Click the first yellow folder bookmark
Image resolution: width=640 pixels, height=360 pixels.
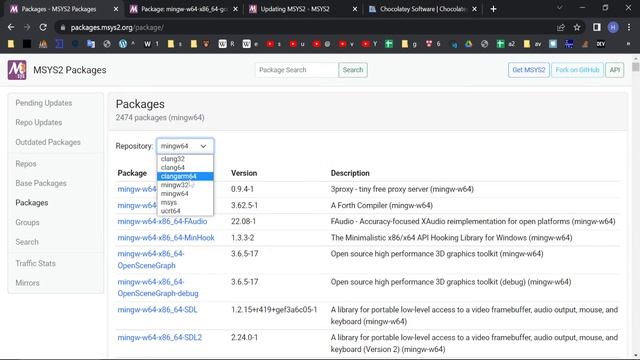pyautogui.click(x=11, y=44)
